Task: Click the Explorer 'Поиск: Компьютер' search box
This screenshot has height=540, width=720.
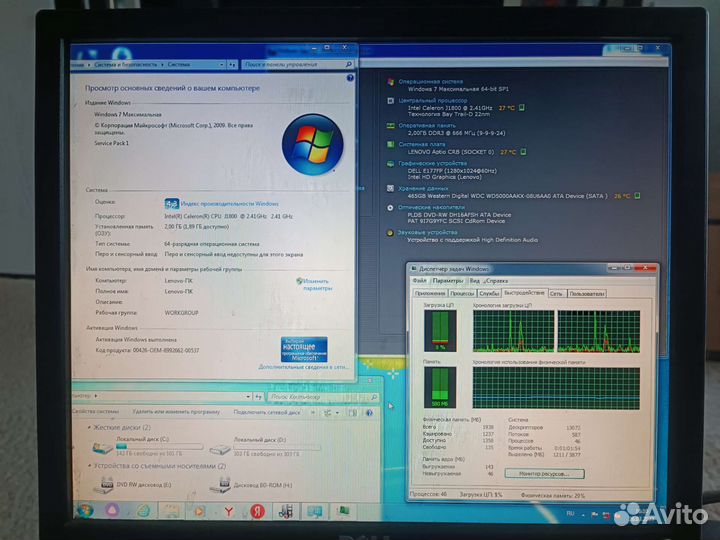Action: tap(323, 397)
